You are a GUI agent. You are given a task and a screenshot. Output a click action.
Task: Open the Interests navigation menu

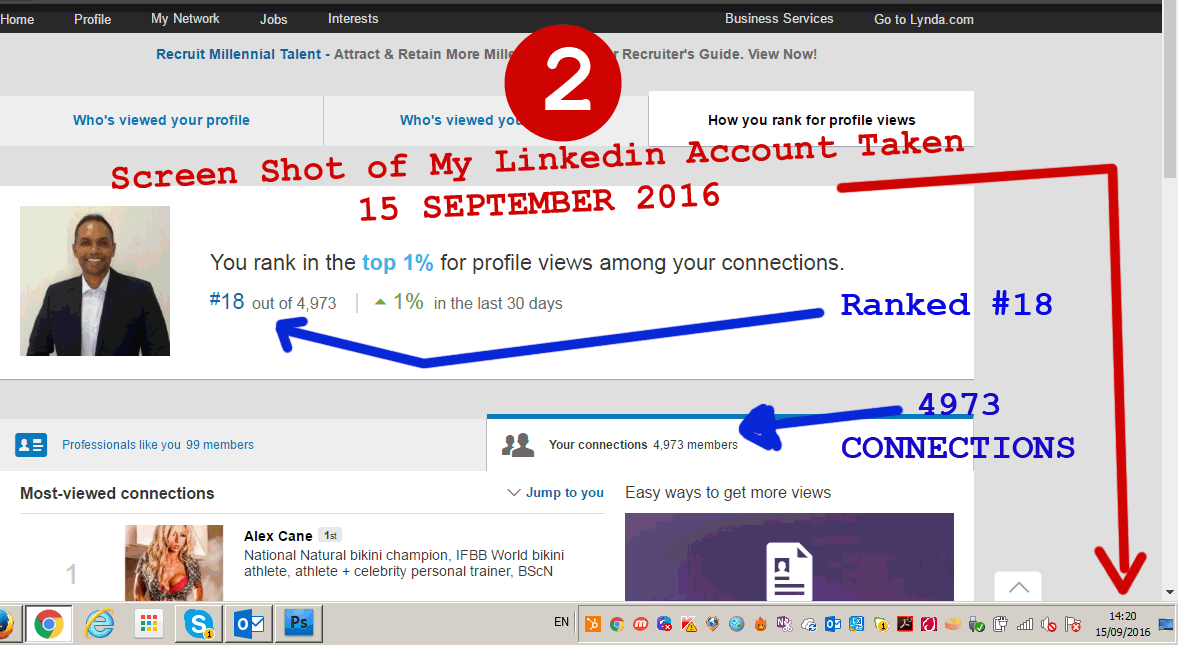353,19
